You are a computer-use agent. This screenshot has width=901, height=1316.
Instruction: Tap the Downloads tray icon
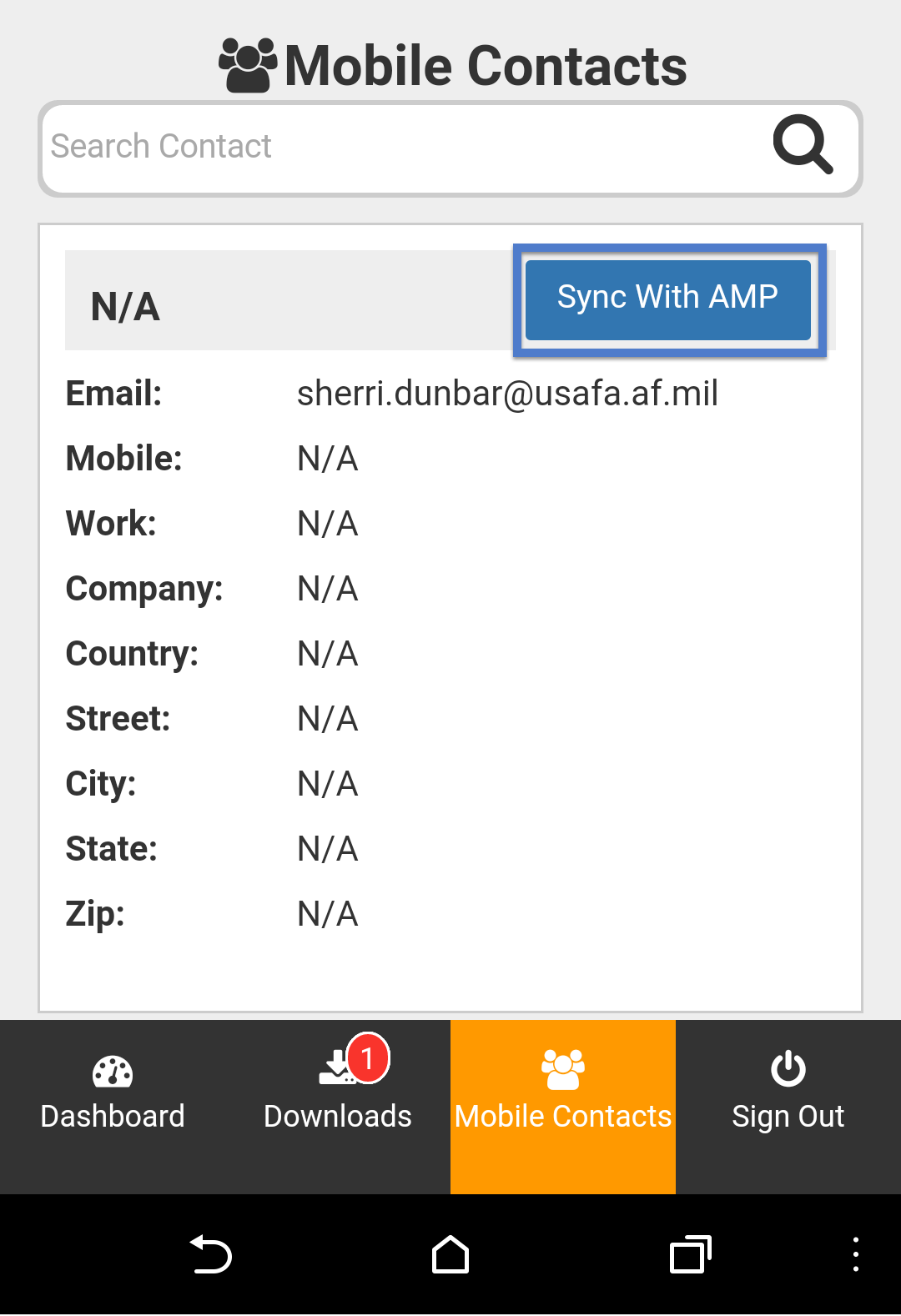[x=335, y=1069]
